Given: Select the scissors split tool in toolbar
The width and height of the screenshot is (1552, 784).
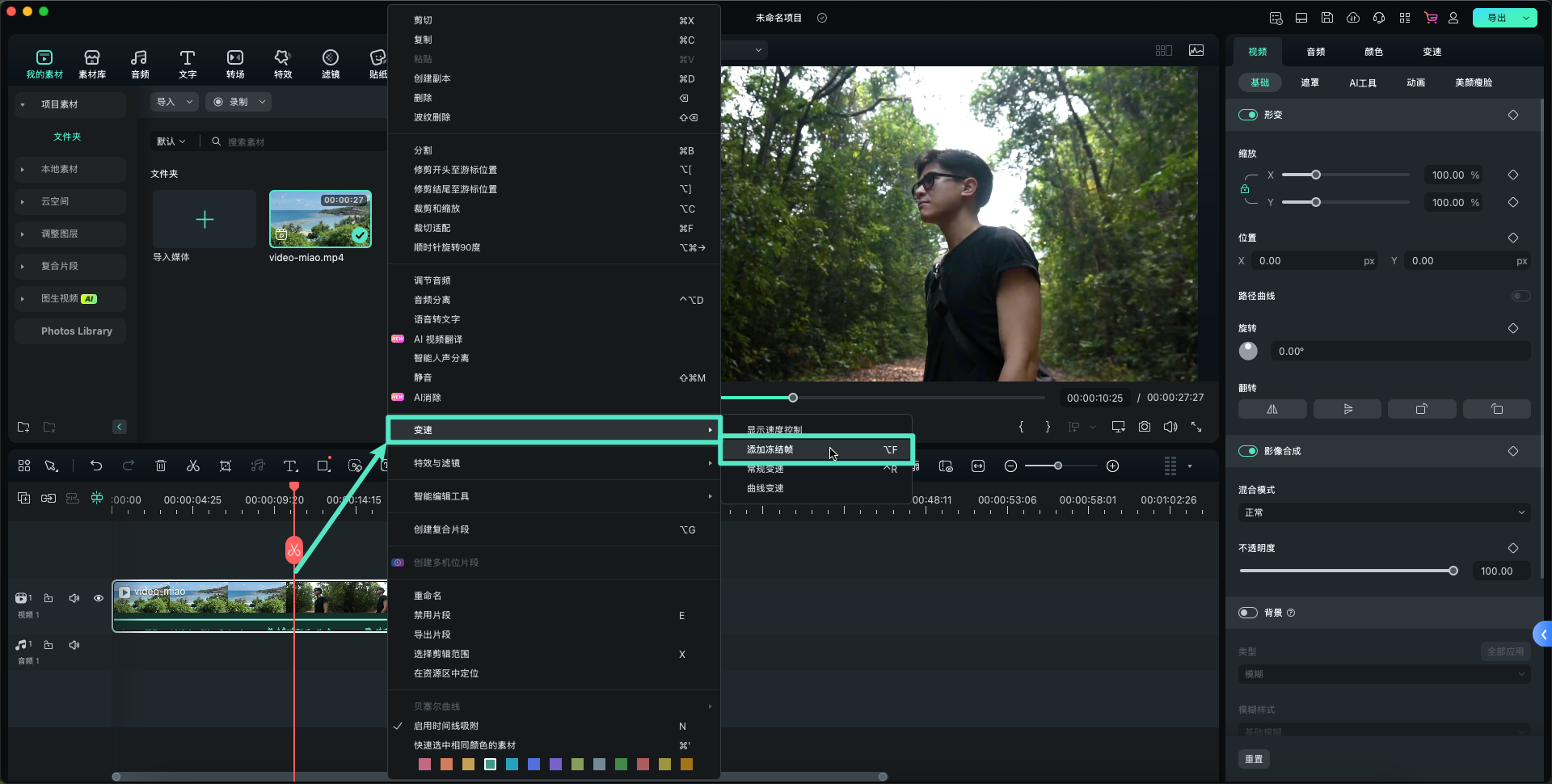Looking at the screenshot, I should pos(193,466).
